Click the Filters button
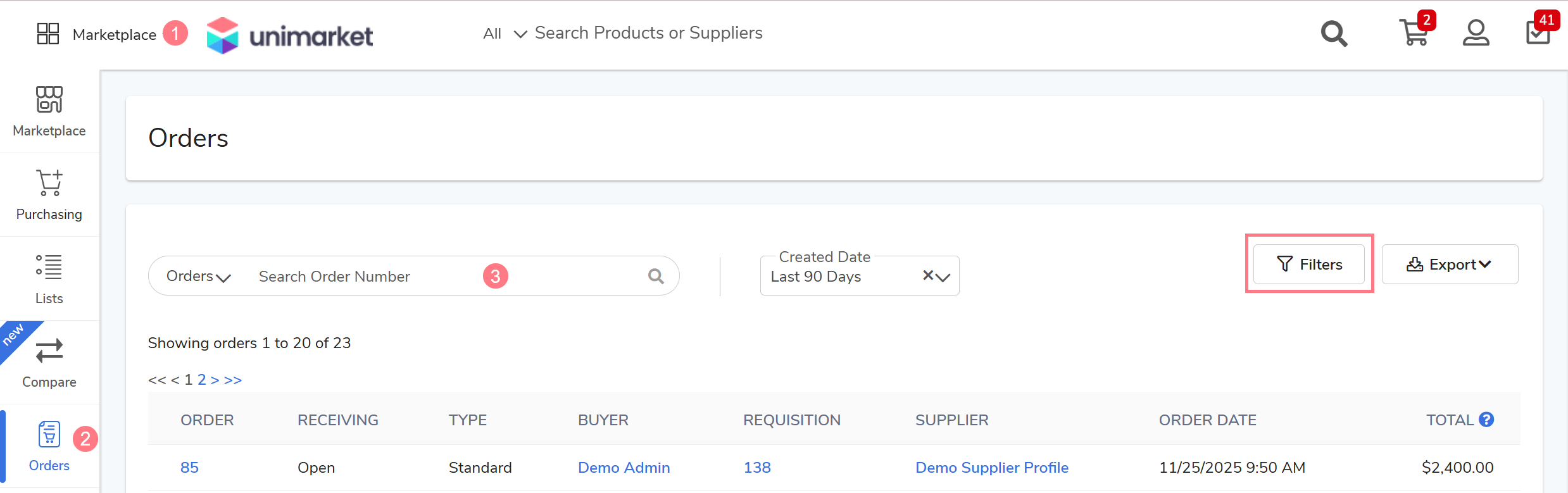 coord(1309,265)
